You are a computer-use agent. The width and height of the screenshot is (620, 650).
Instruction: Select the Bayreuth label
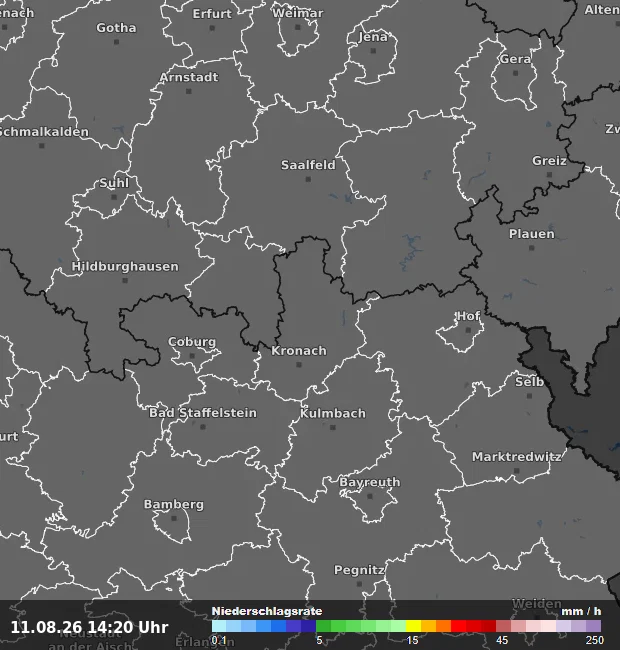point(370,482)
